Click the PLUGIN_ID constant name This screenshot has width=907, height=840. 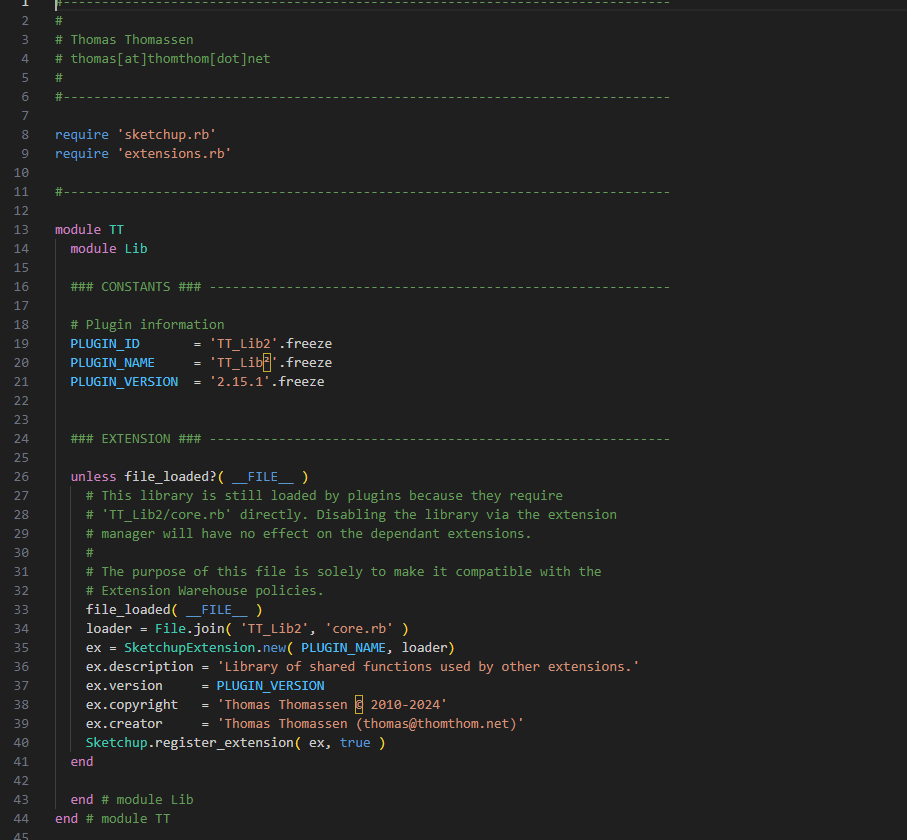105,343
